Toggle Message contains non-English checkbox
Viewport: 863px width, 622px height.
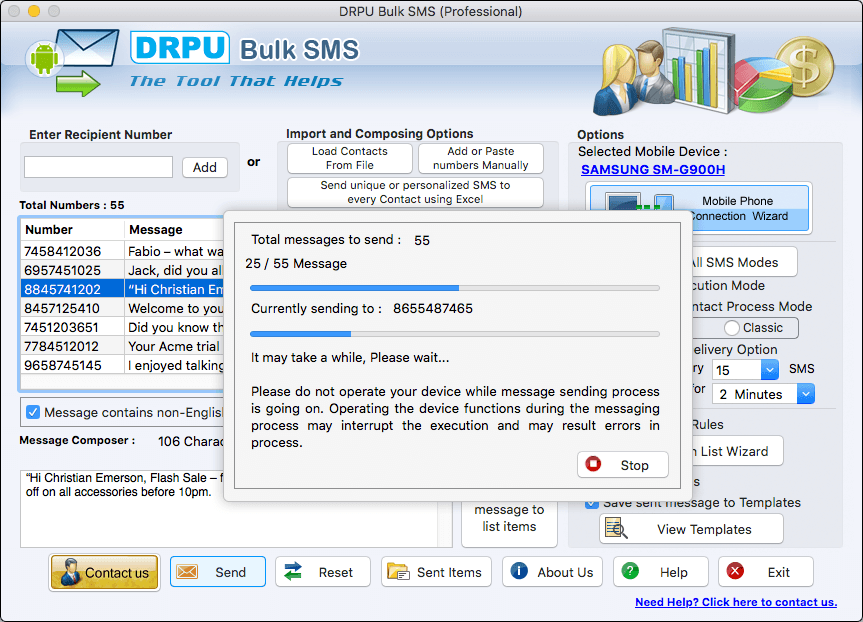[33, 412]
